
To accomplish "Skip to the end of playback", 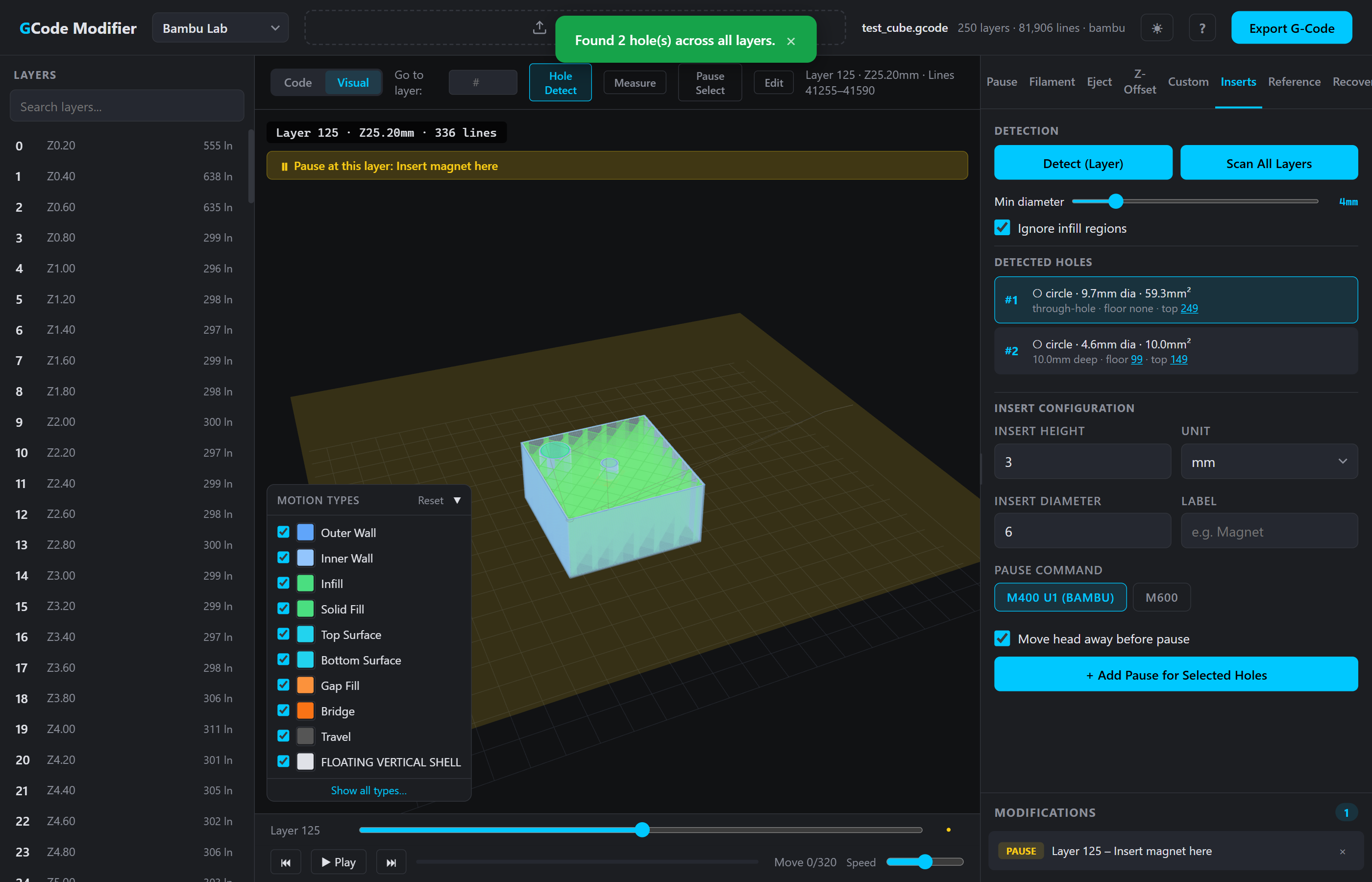I will 391,862.
